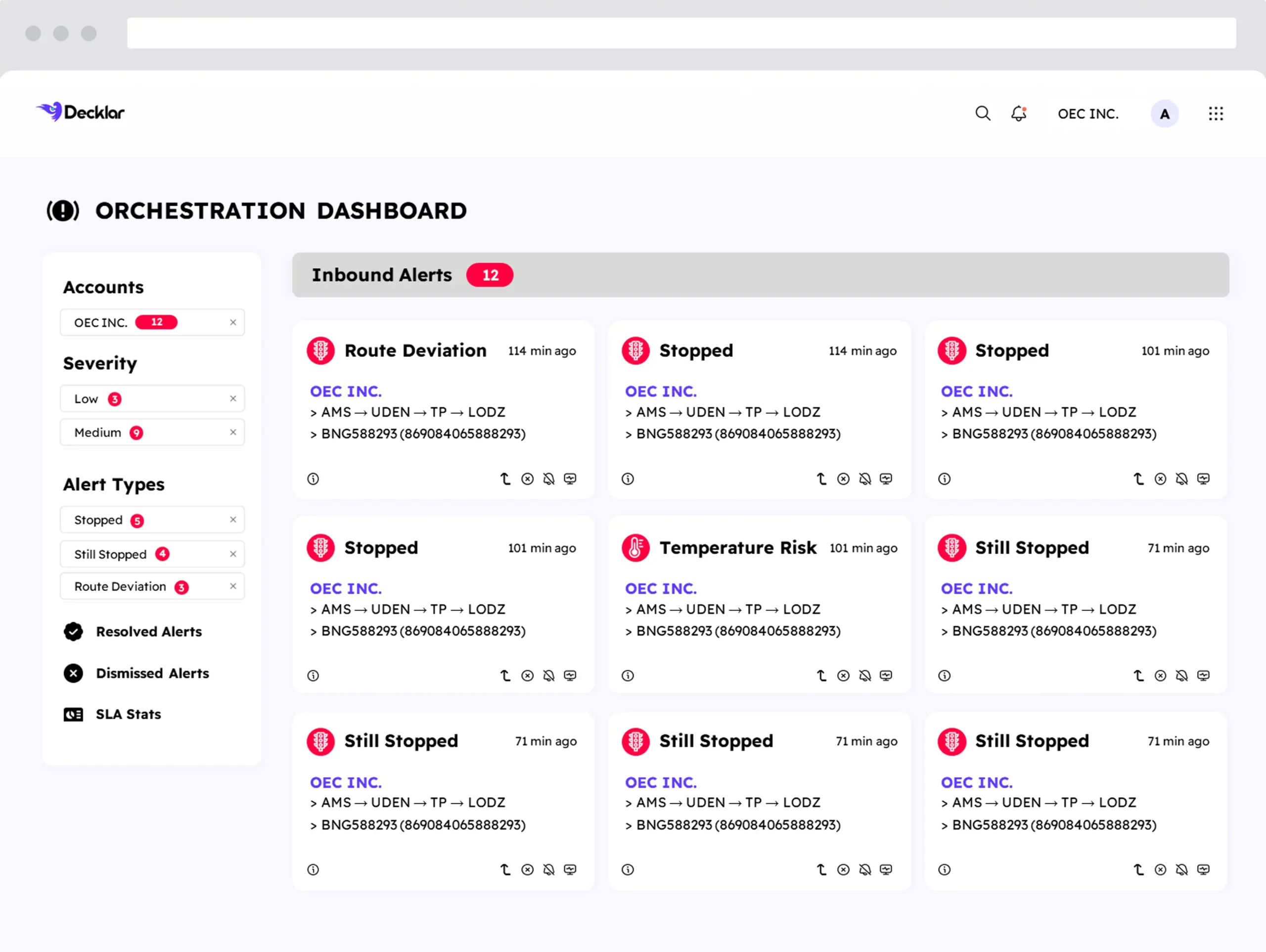
Task: Click the browser address bar
Action: click(681, 33)
